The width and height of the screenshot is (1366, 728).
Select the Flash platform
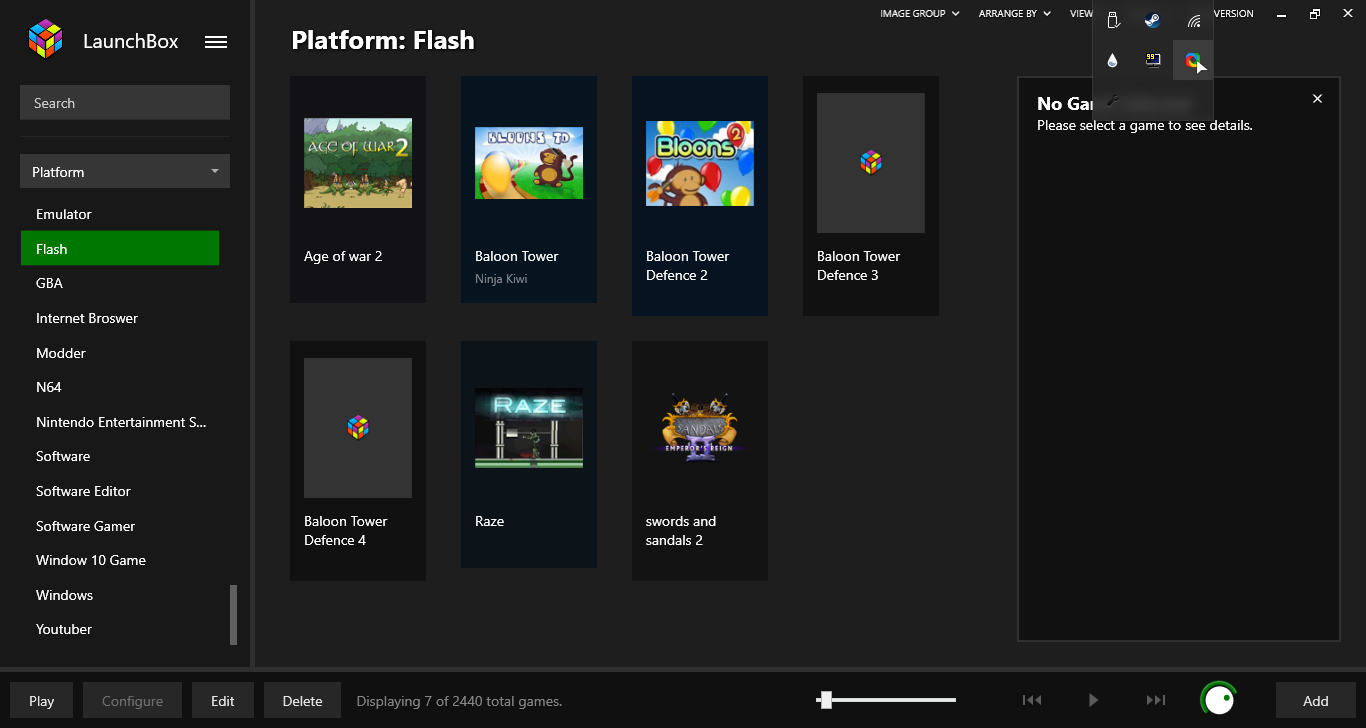[120, 248]
